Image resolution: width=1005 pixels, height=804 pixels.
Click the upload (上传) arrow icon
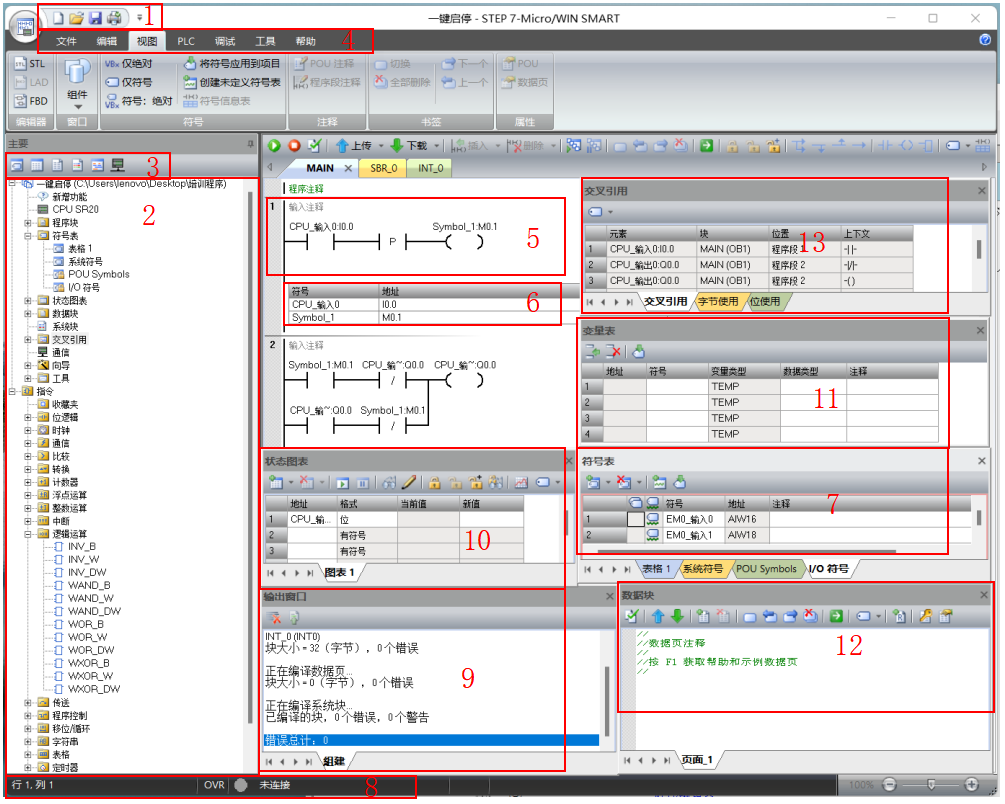pos(343,146)
